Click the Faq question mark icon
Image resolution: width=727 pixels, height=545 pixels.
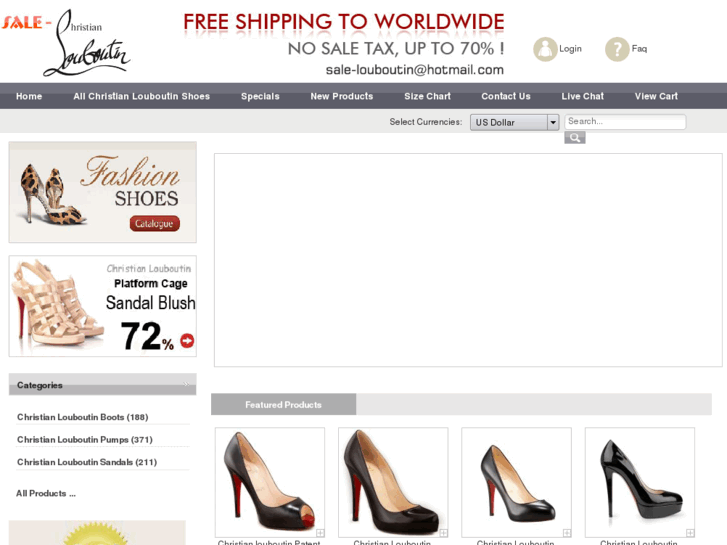click(617, 49)
